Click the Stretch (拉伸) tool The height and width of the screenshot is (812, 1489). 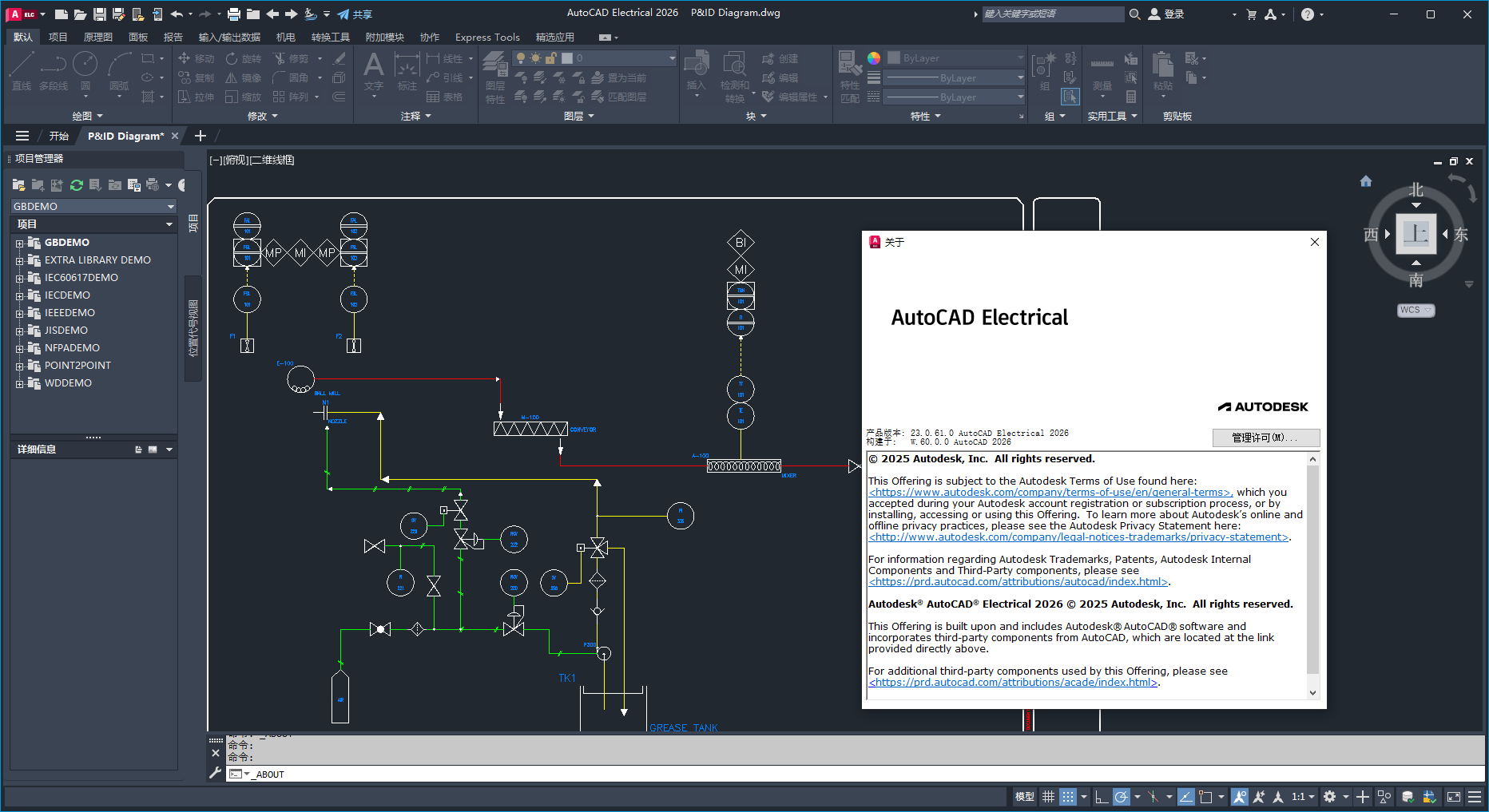197,97
